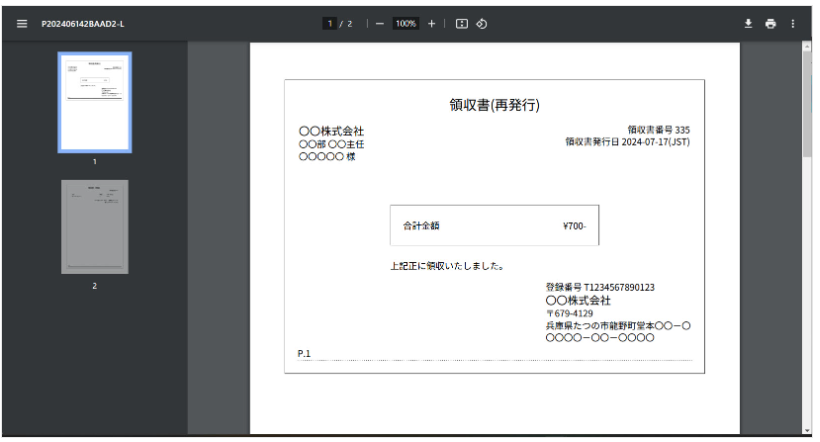Select the page 2 thumbnail

tap(94, 226)
